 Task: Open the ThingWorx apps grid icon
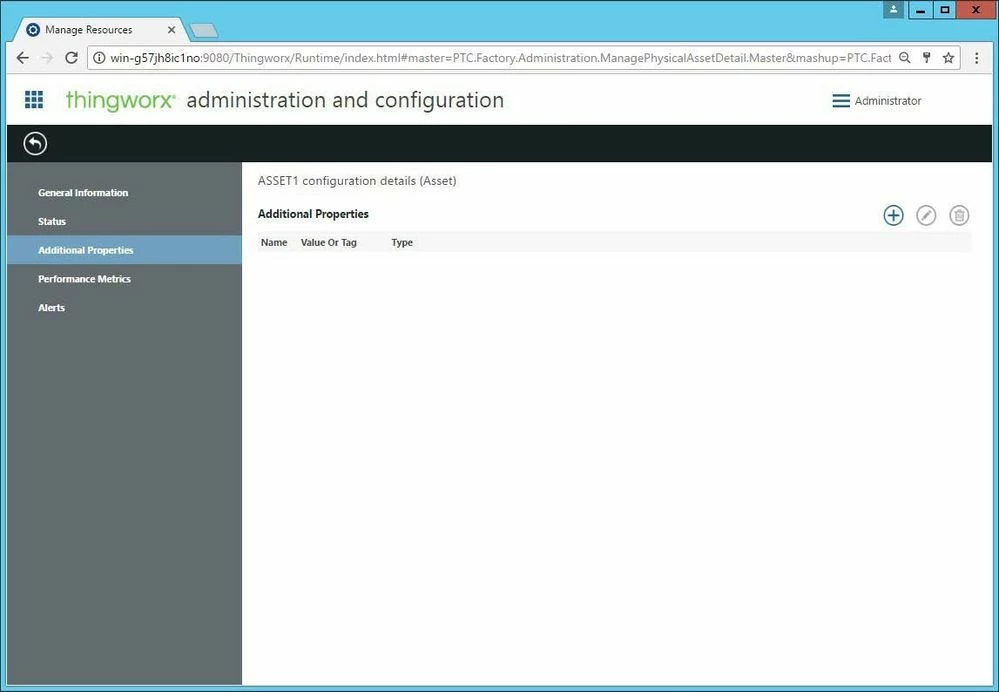point(34,99)
